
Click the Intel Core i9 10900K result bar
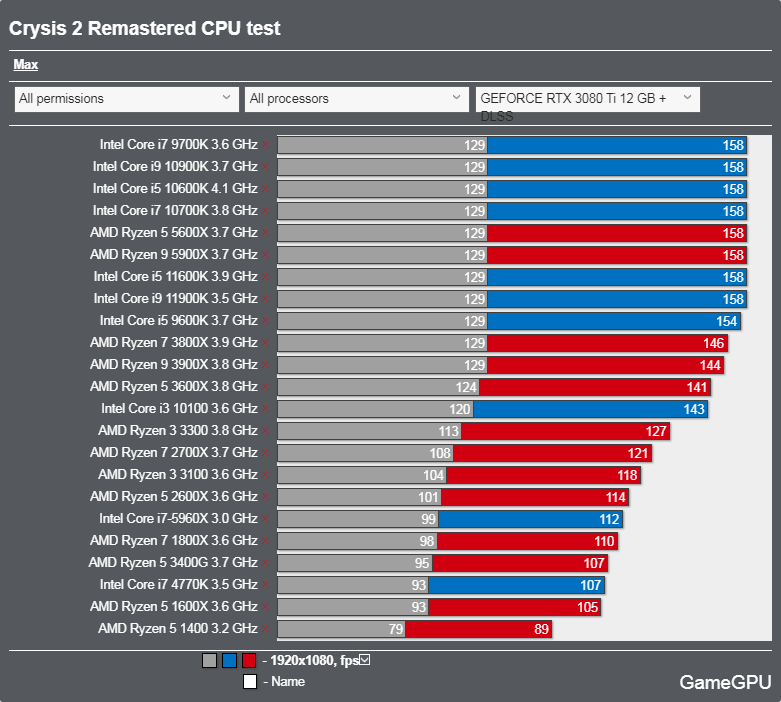click(x=512, y=167)
